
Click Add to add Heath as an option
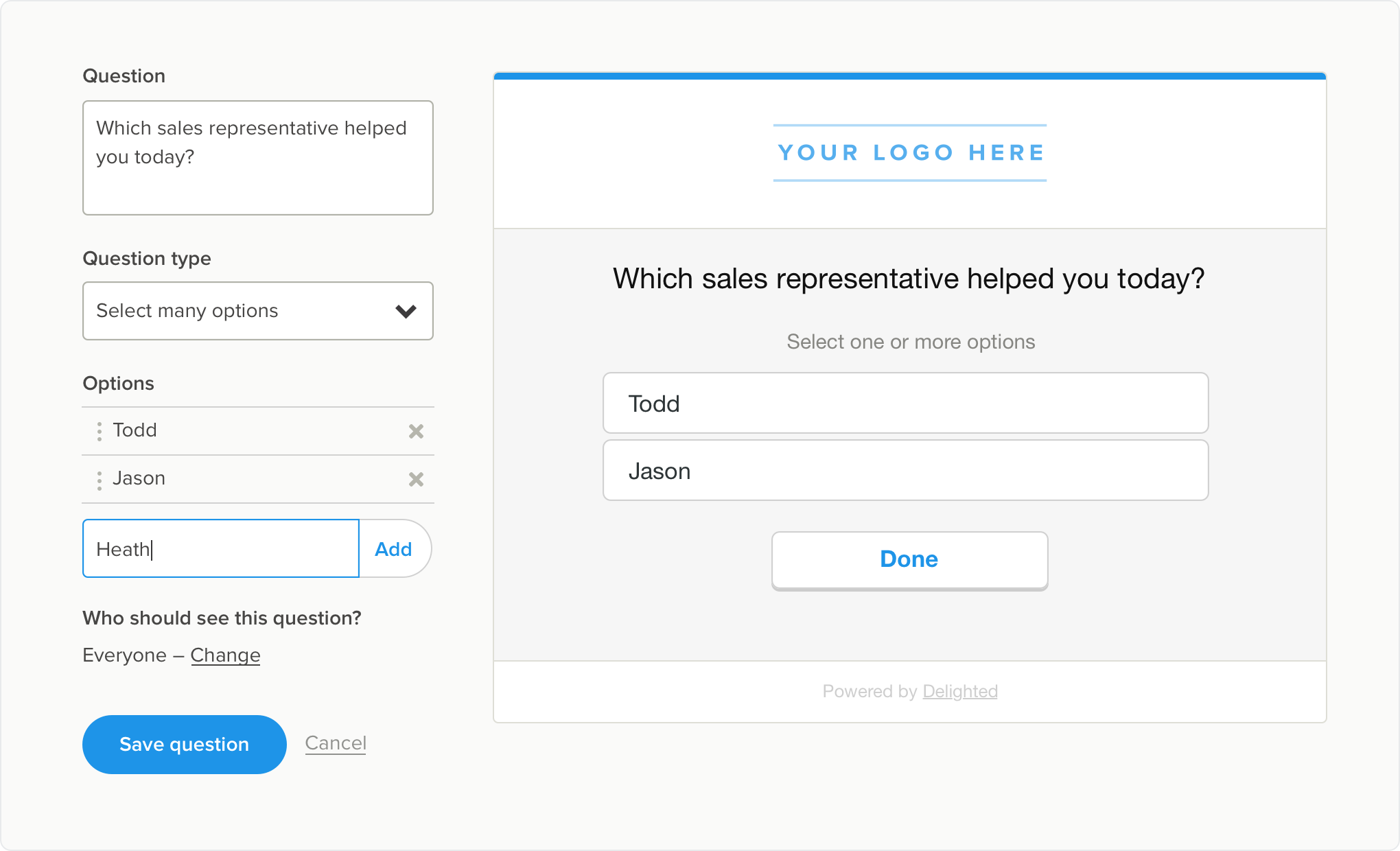click(393, 548)
